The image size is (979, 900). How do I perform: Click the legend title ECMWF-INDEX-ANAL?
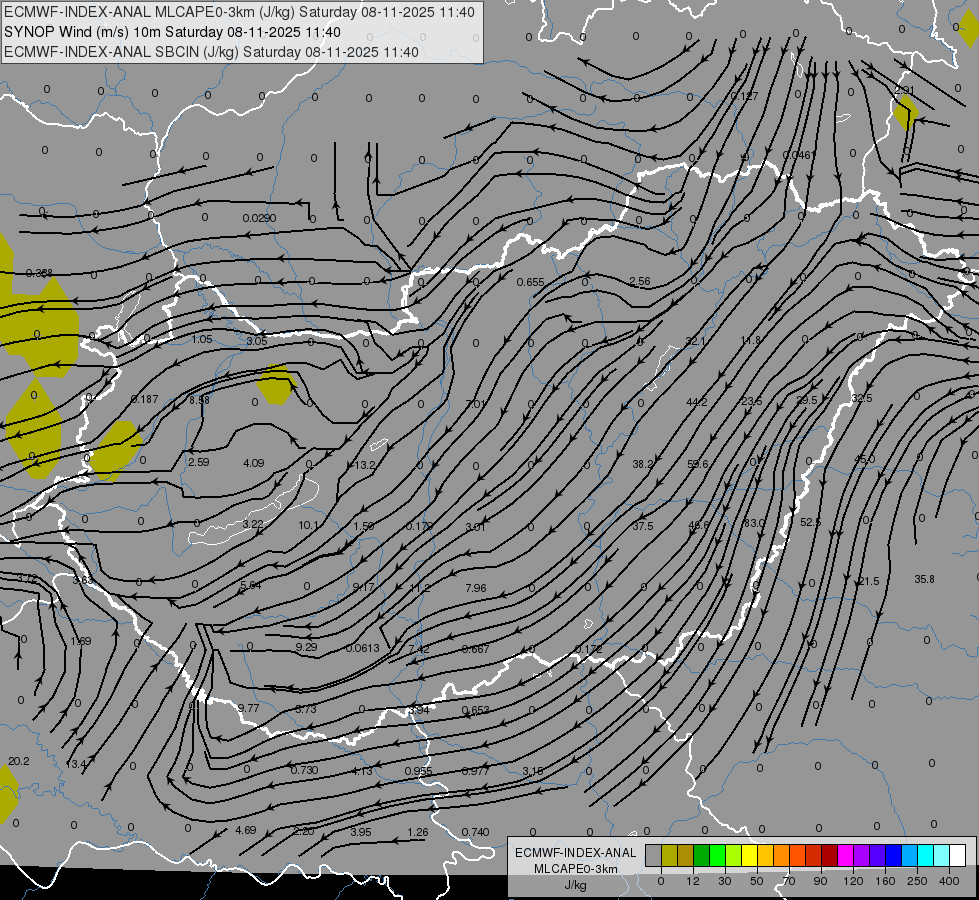[576, 853]
